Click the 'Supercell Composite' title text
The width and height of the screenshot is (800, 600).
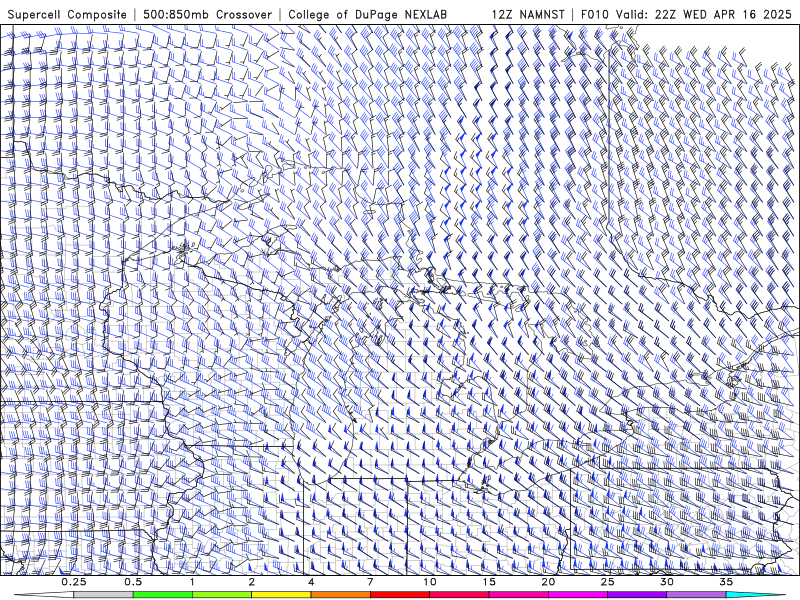(67, 14)
